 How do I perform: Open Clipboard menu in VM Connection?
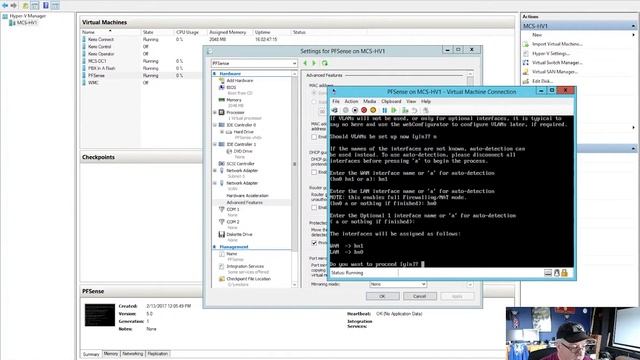391,101
